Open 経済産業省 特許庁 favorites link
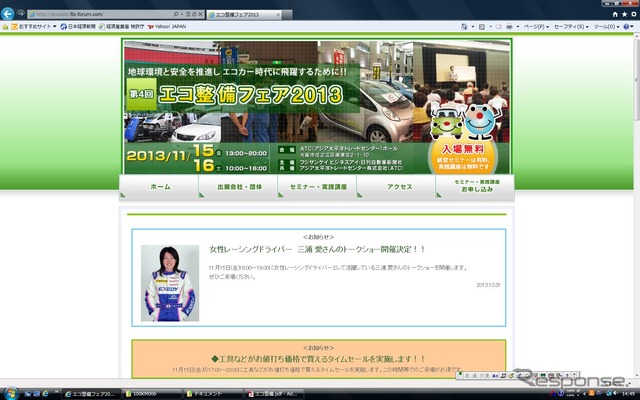640x400 pixels. [122, 27]
